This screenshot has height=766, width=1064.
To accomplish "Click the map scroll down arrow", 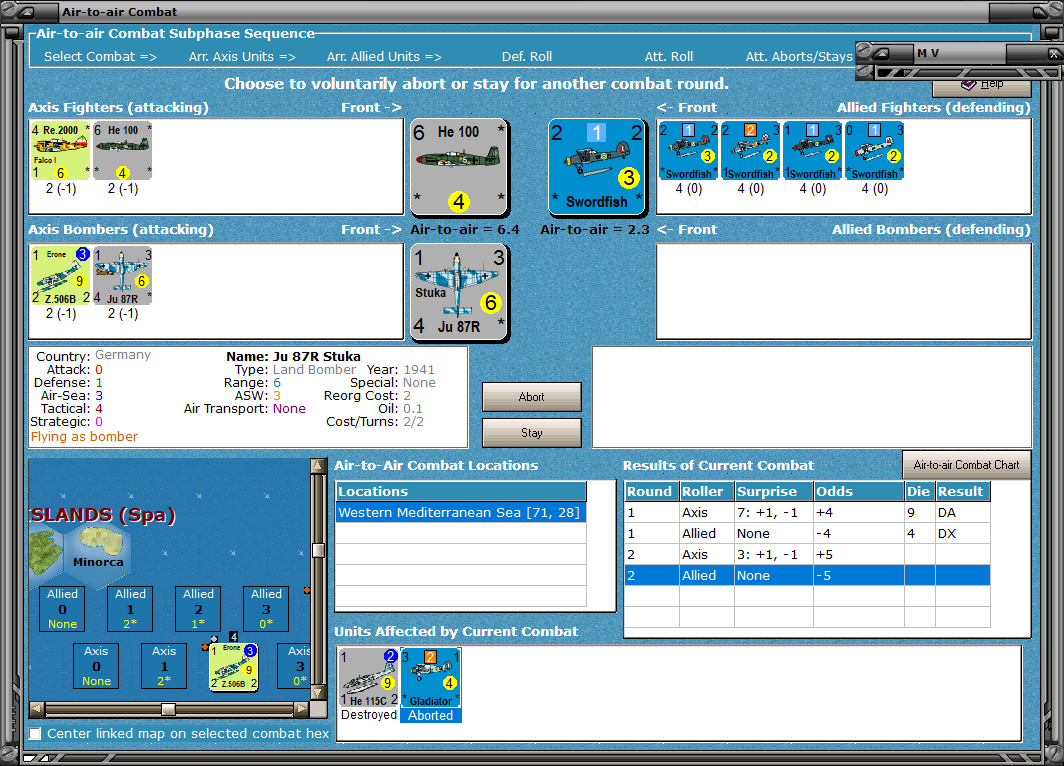I will pos(318,692).
